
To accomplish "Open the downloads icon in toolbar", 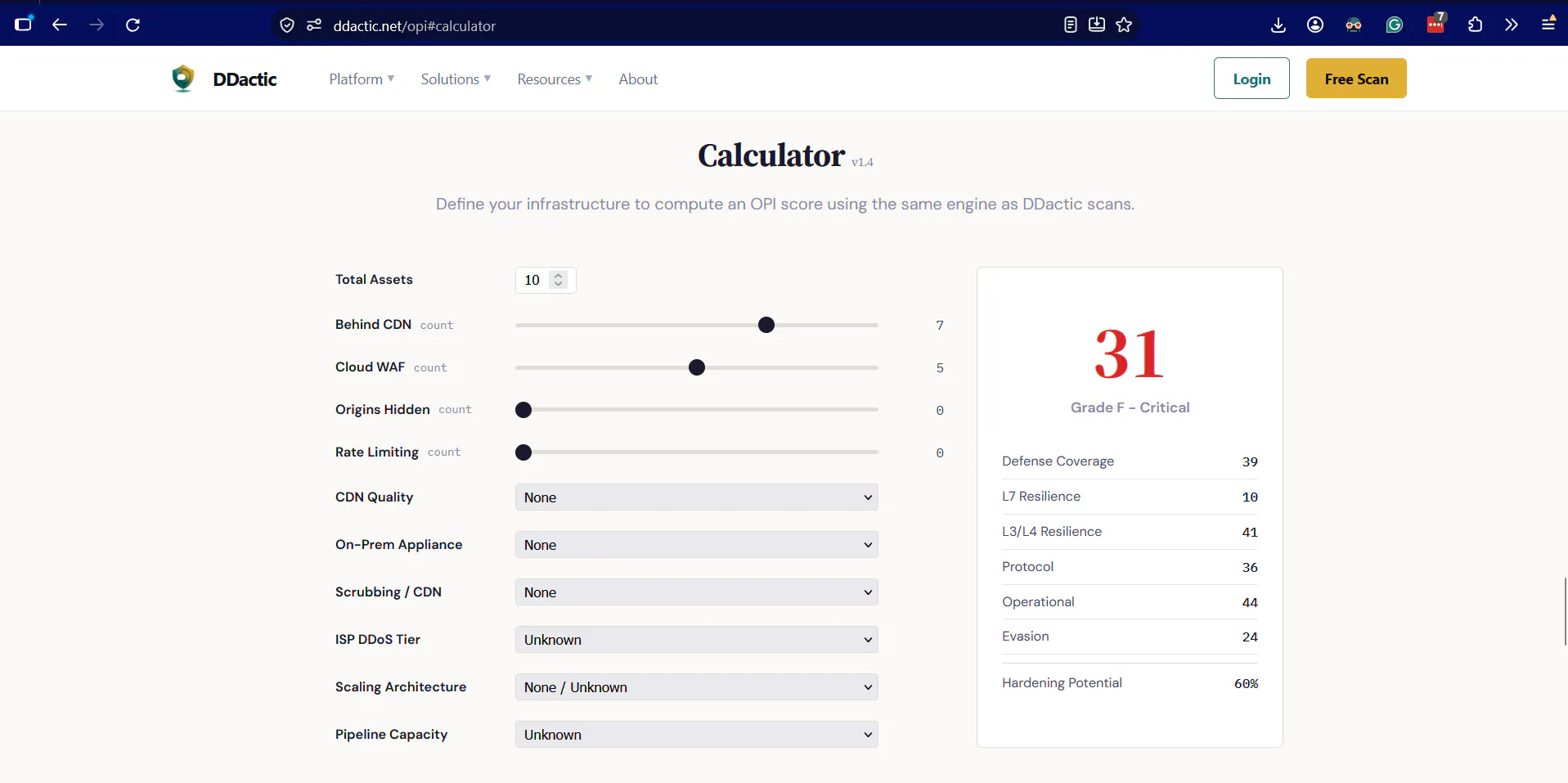I will pyautogui.click(x=1278, y=25).
